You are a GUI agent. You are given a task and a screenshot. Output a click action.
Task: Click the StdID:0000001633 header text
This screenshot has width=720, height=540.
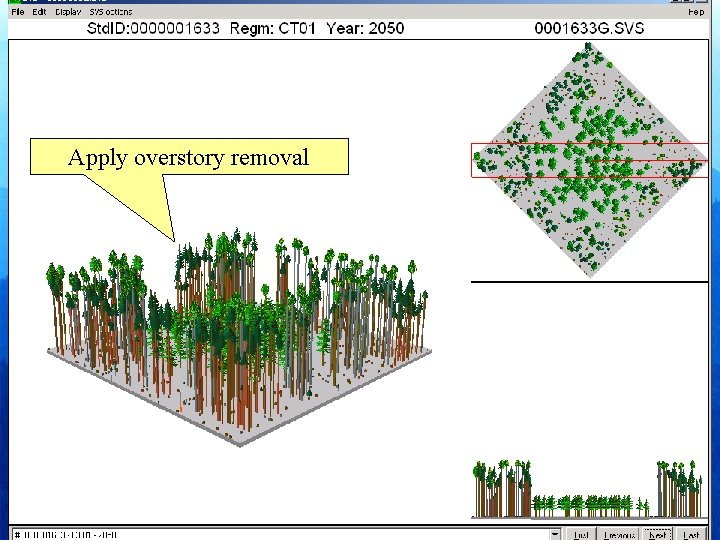pyautogui.click(x=153, y=28)
